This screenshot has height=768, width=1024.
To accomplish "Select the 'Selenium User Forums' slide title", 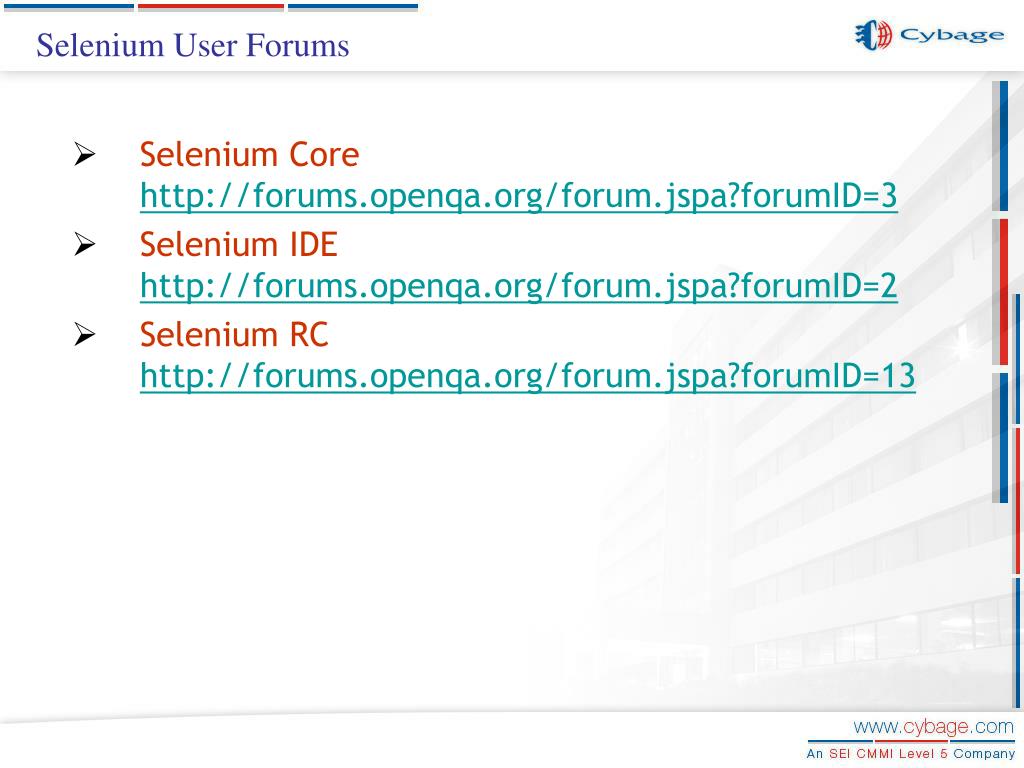I will [x=193, y=46].
